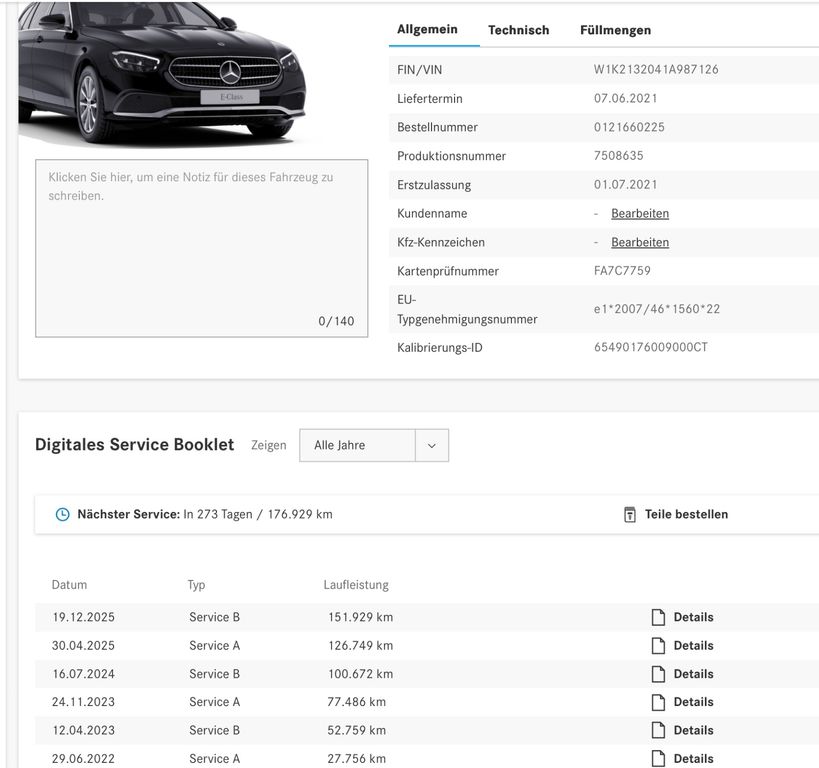Expand the year filter chevron arrow

click(432, 445)
